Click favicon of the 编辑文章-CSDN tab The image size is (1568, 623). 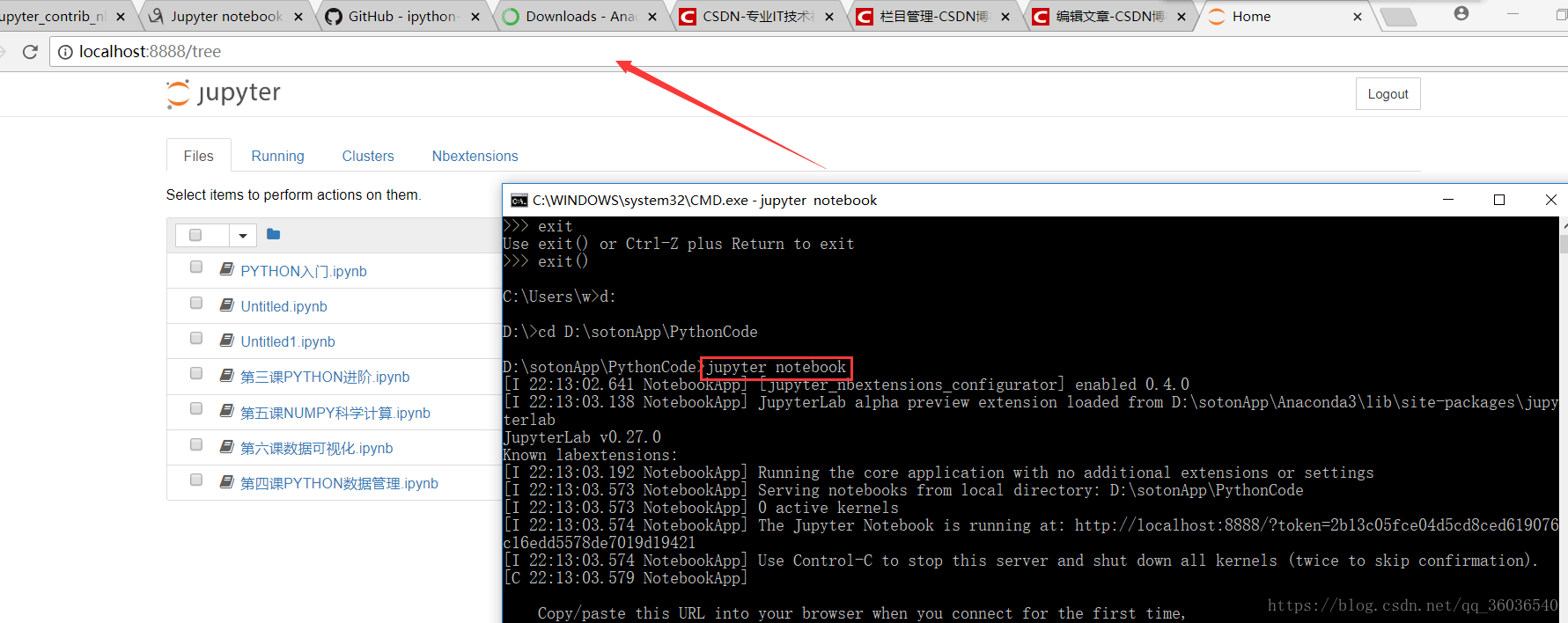pyautogui.click(x=1041, y=17)
